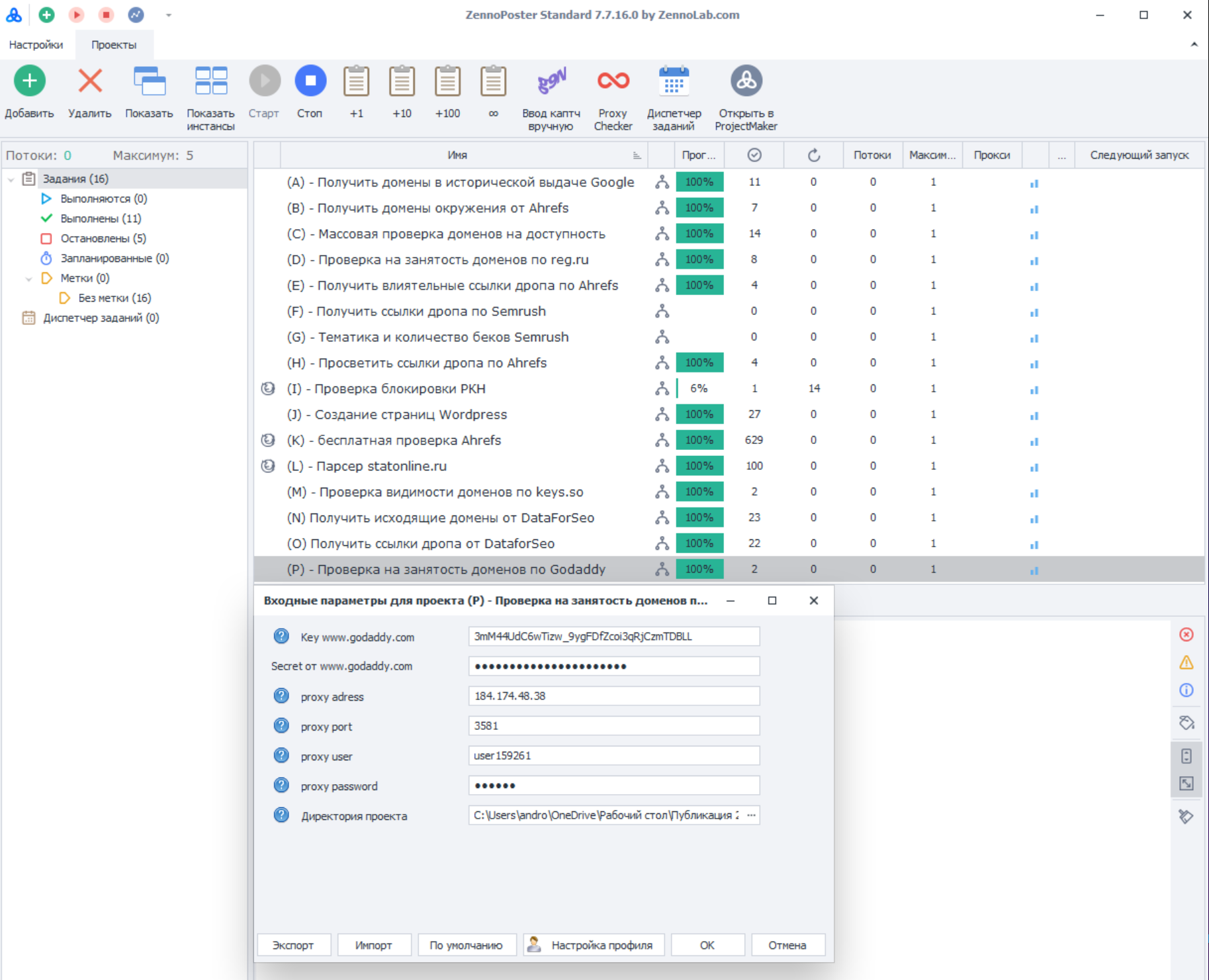Click the red play icon in title bar
This screenshot has width=1209, height=980.
pos(77,15)
